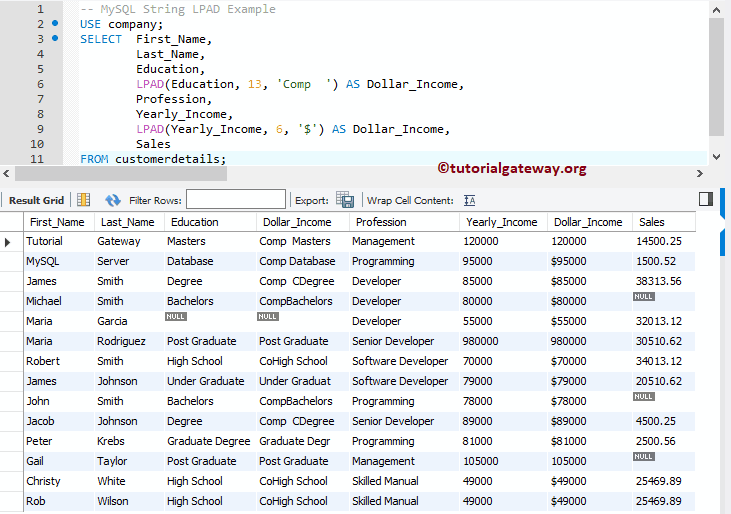731x514 pixels.
Task: Refresh the result grid data
Action: coord(112,200)
